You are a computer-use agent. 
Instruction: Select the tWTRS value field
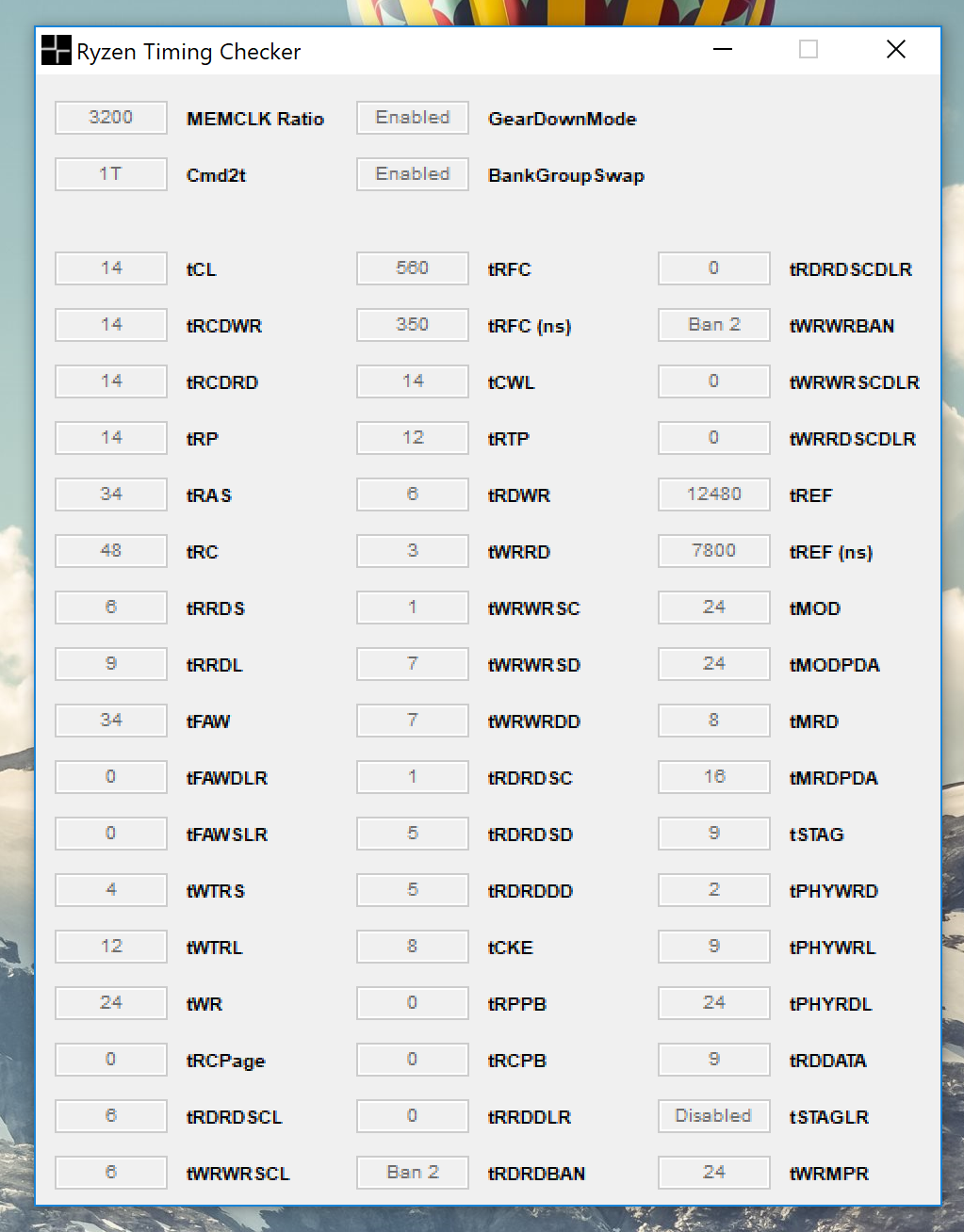coord(111,890)
